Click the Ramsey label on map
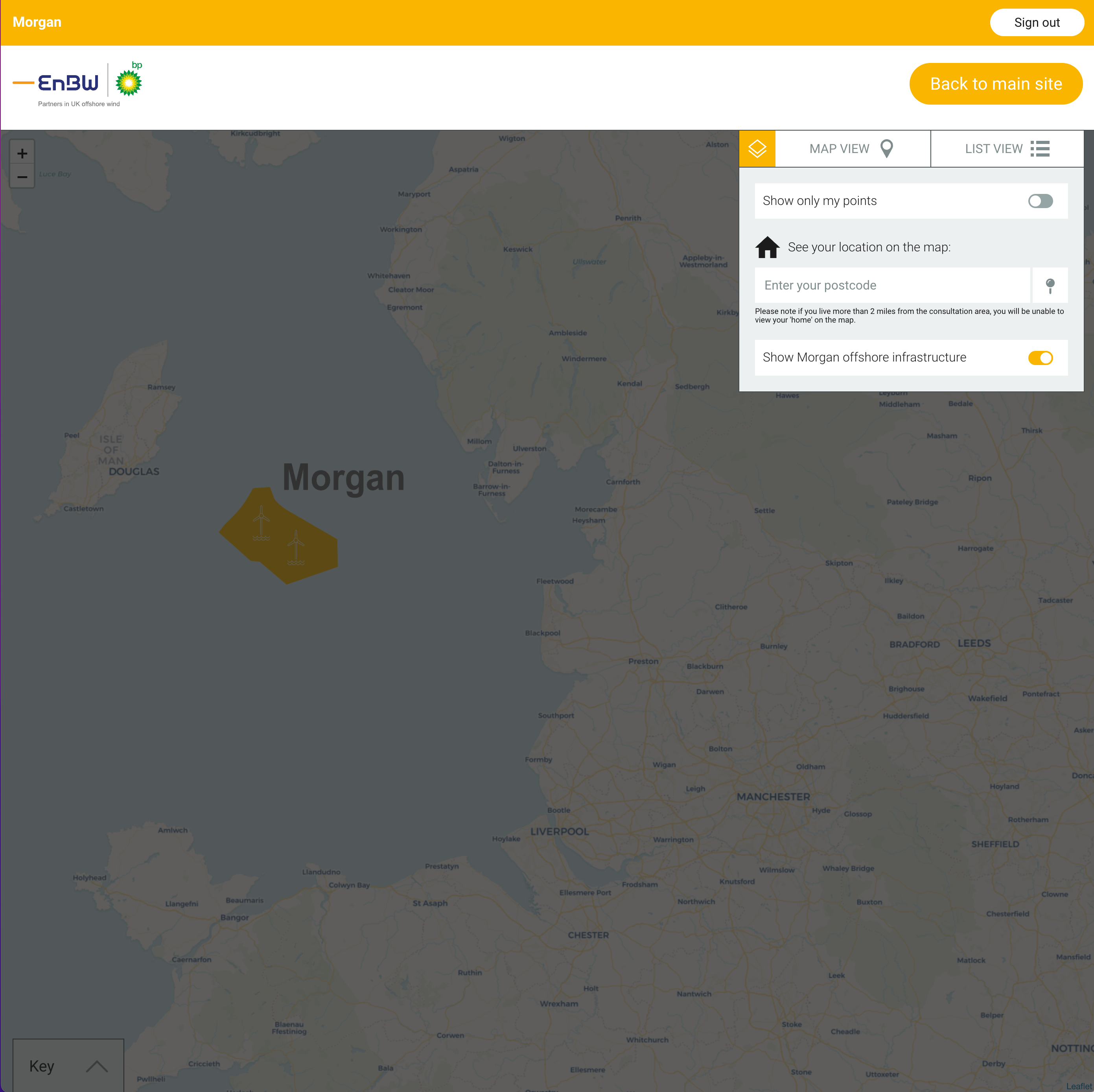The height and width of the screenshot is (1092, 1094). [x=161, y=387]
